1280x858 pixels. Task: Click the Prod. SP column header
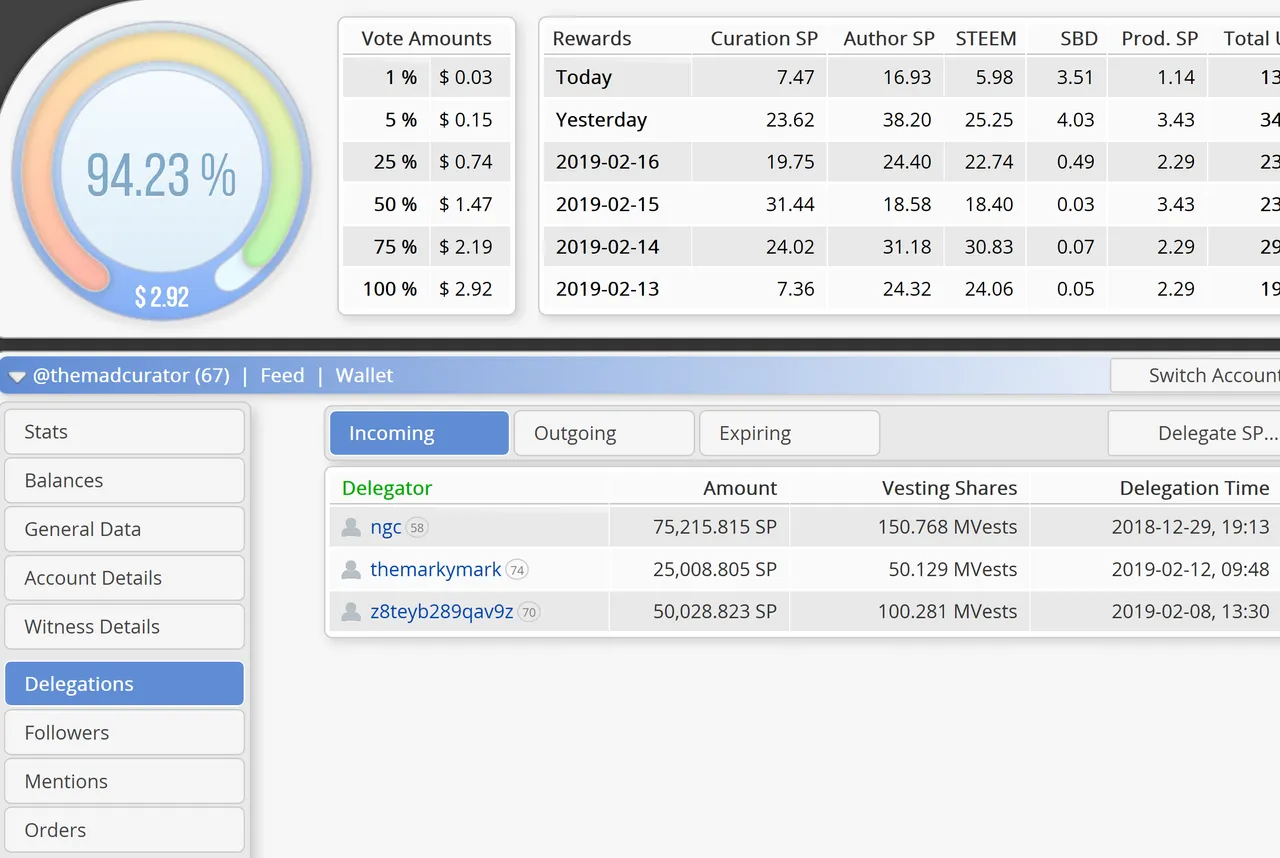tap(1160, 38)
